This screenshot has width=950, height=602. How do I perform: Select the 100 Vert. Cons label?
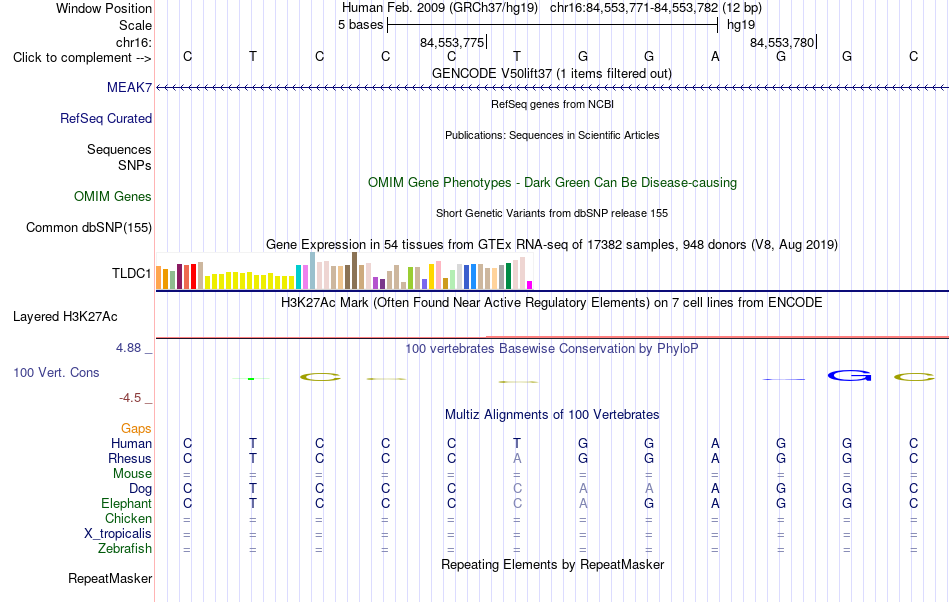click(56, 373)
